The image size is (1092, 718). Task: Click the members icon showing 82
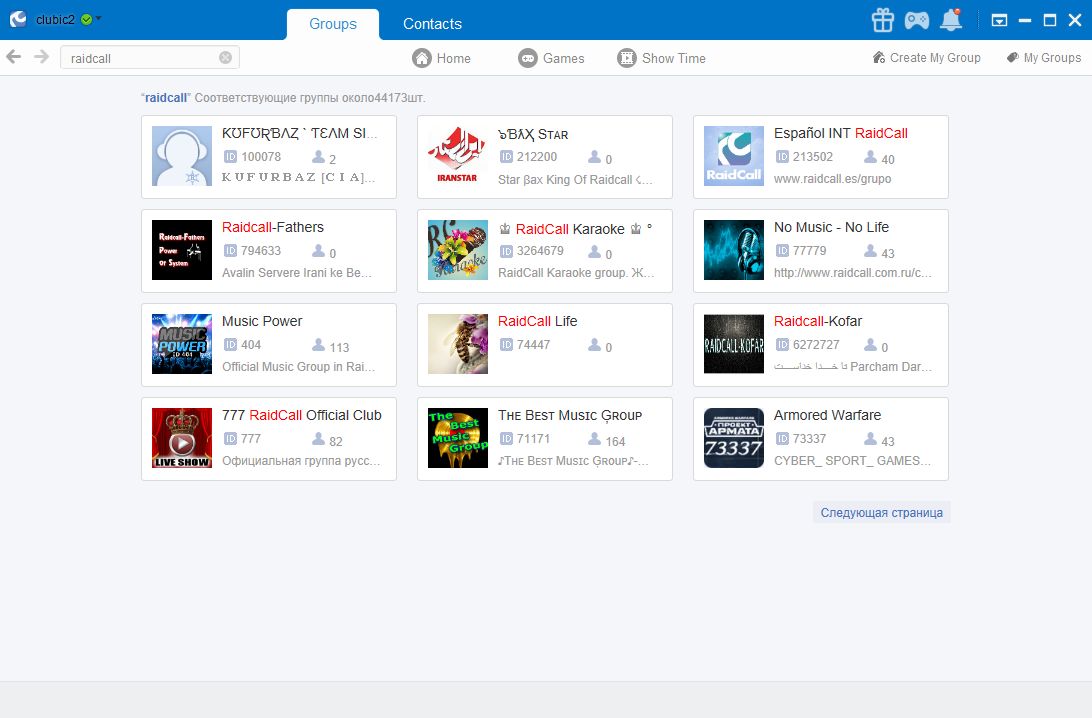pos(318,439)
